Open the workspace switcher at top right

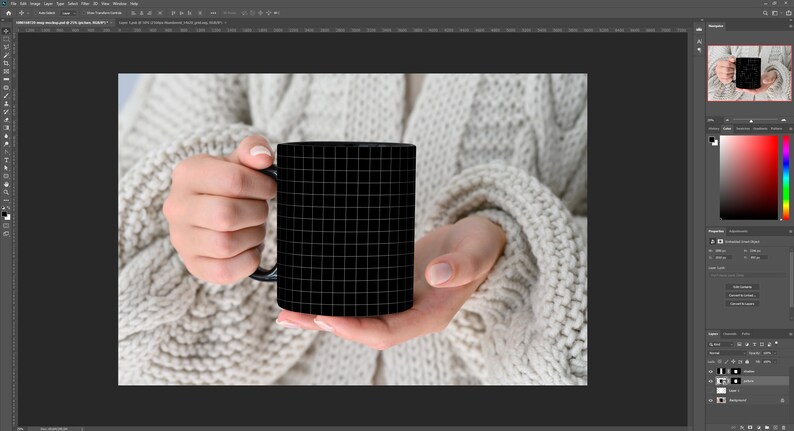[x=776, y=13]
